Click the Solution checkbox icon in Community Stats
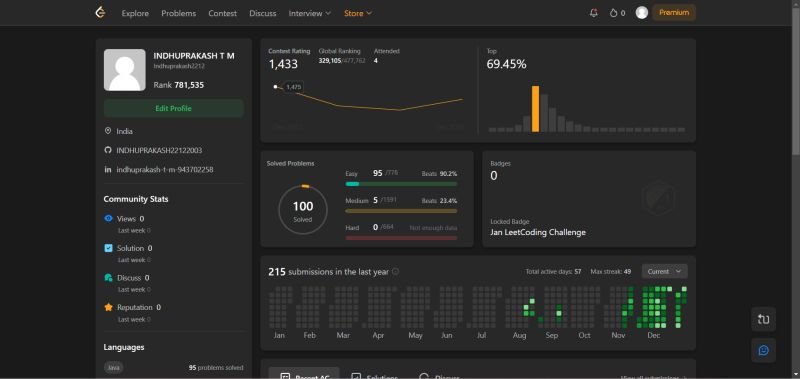800x379 pixels. pos(108,248)
